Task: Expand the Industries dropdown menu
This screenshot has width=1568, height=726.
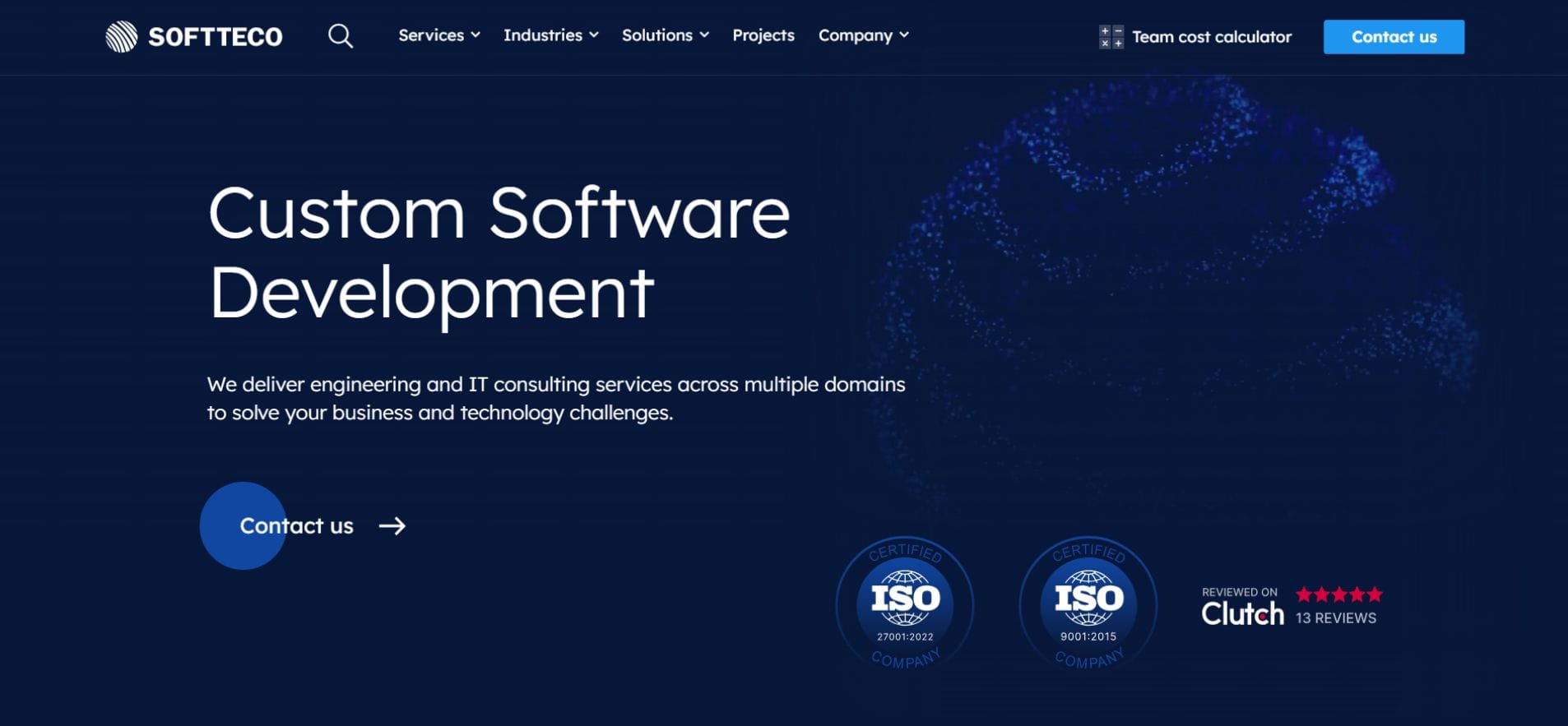Action: (x=551, y=35)
